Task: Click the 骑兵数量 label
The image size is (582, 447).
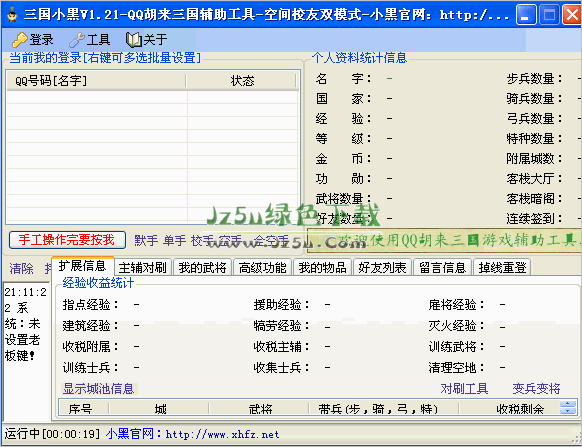Action: [534, 98]
